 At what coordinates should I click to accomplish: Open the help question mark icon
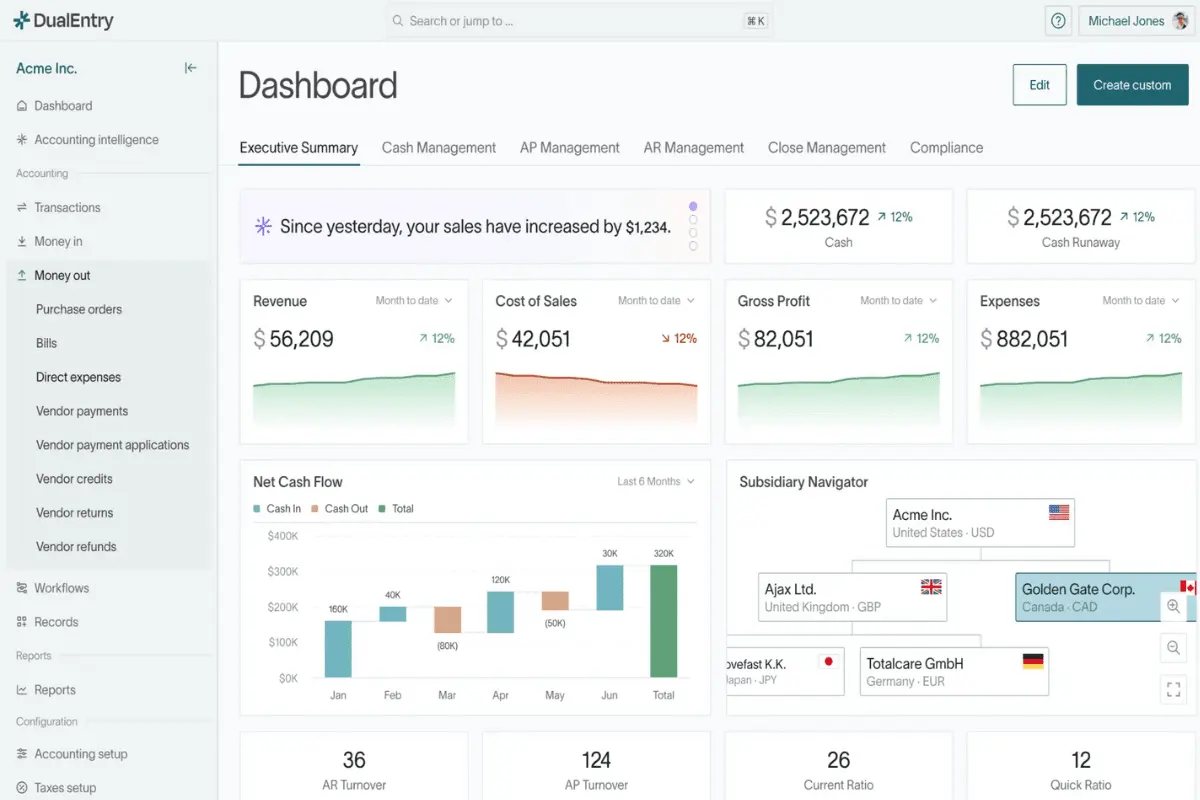click(x=1058, y=21)
